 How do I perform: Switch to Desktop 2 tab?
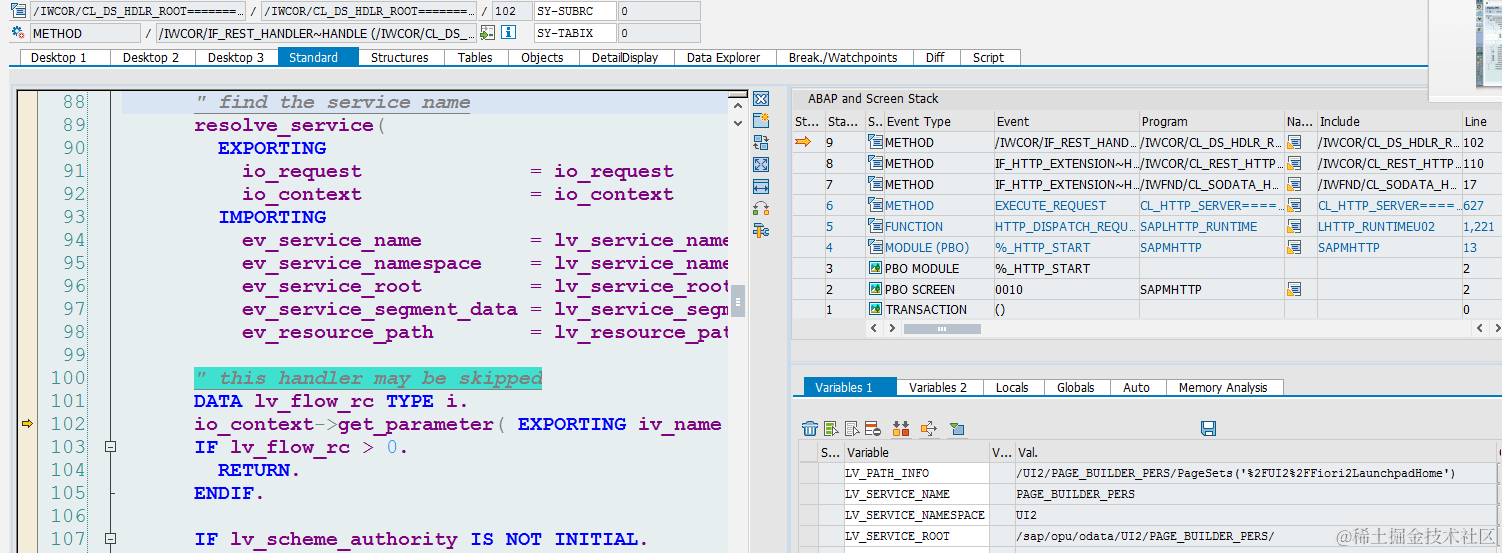pos(150,57)
